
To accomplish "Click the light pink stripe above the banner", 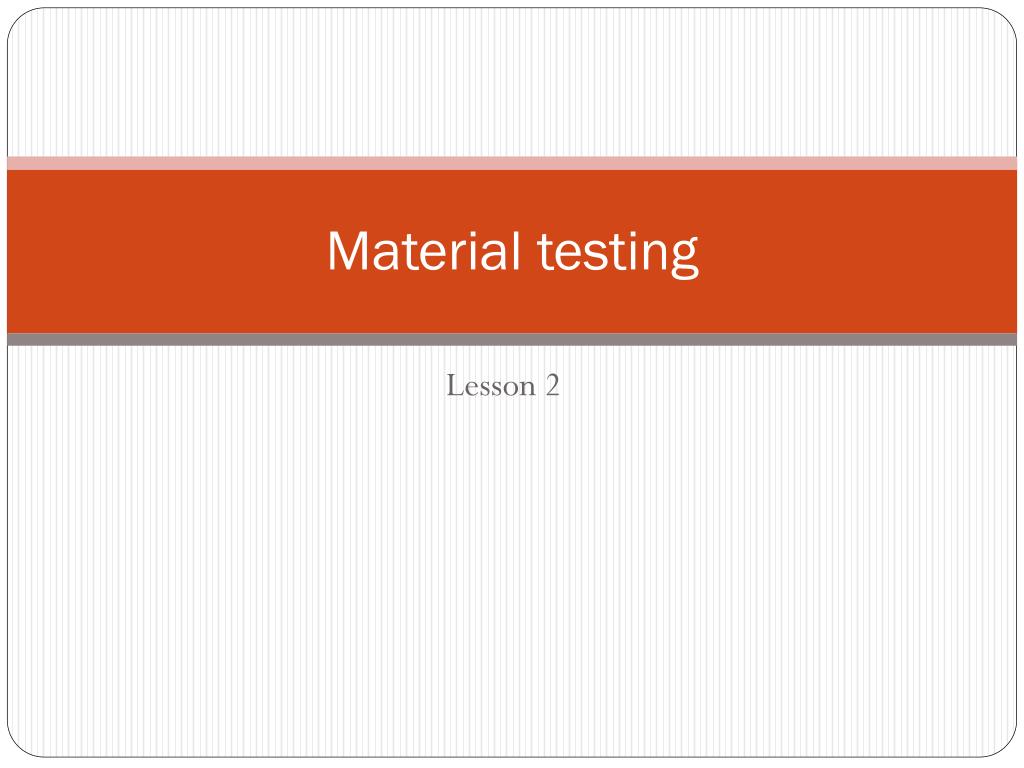I will [x=512, y=163].
